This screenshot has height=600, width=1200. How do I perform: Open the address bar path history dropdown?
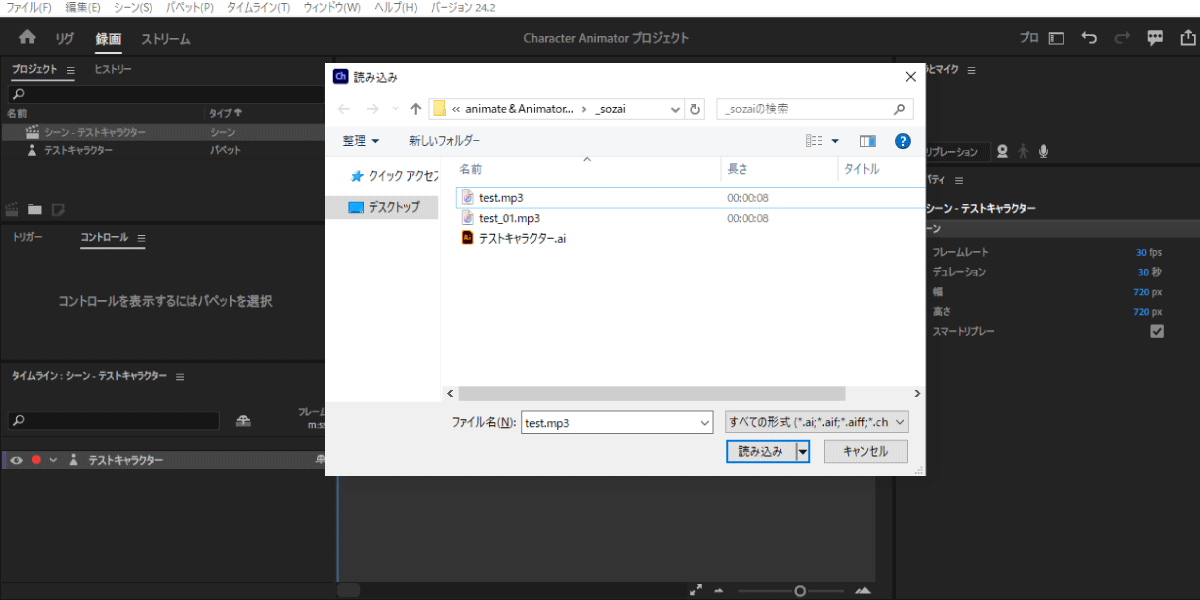[675, 109]
